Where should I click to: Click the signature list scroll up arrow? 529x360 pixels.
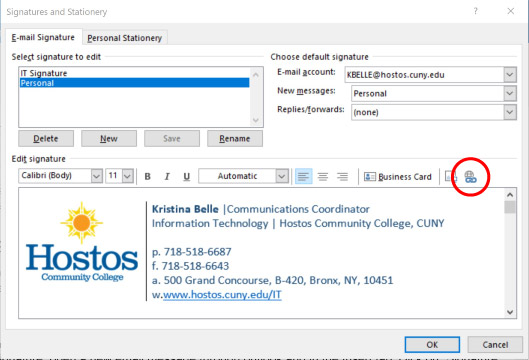[x=256, y=75]
